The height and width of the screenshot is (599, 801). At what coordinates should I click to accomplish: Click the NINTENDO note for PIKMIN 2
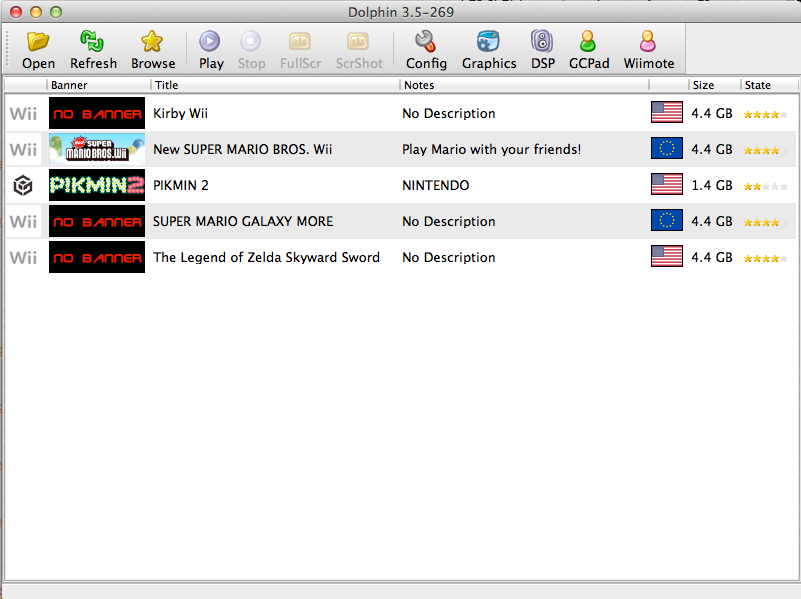436,185
